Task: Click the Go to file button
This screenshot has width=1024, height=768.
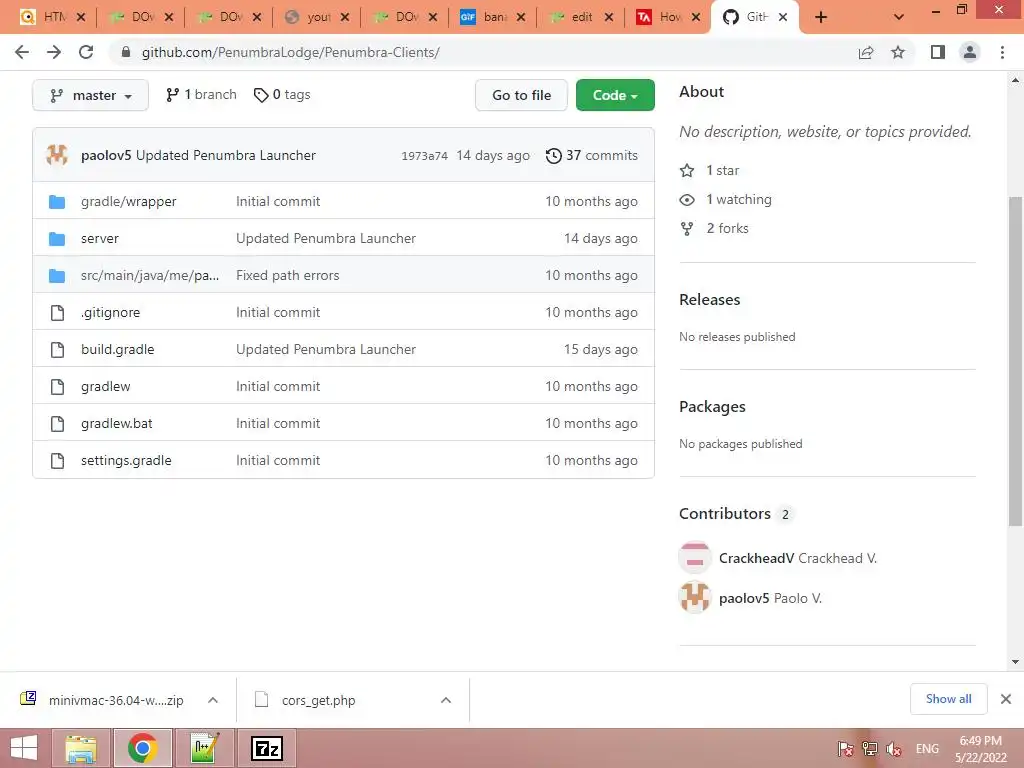Action: pyautogui.click(x=521, y=95)
